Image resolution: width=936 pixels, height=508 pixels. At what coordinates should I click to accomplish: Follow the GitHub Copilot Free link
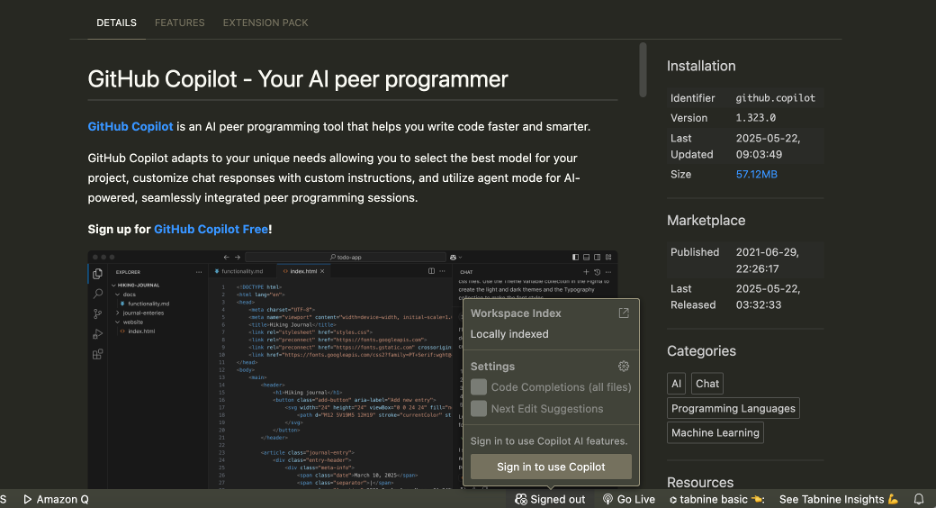(211, 229)
